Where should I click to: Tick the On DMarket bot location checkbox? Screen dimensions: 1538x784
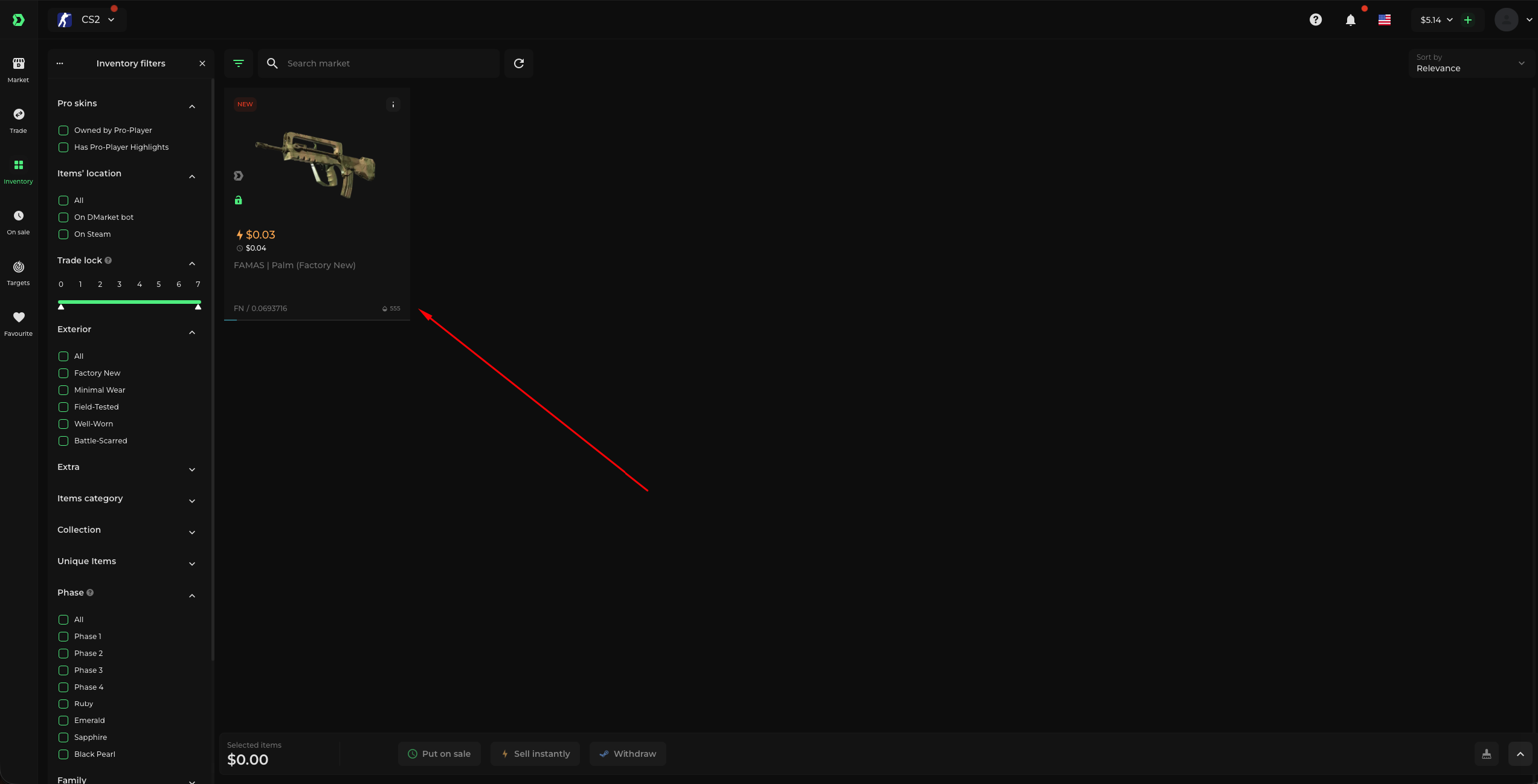pyautogui.click(x=63, y=217)
